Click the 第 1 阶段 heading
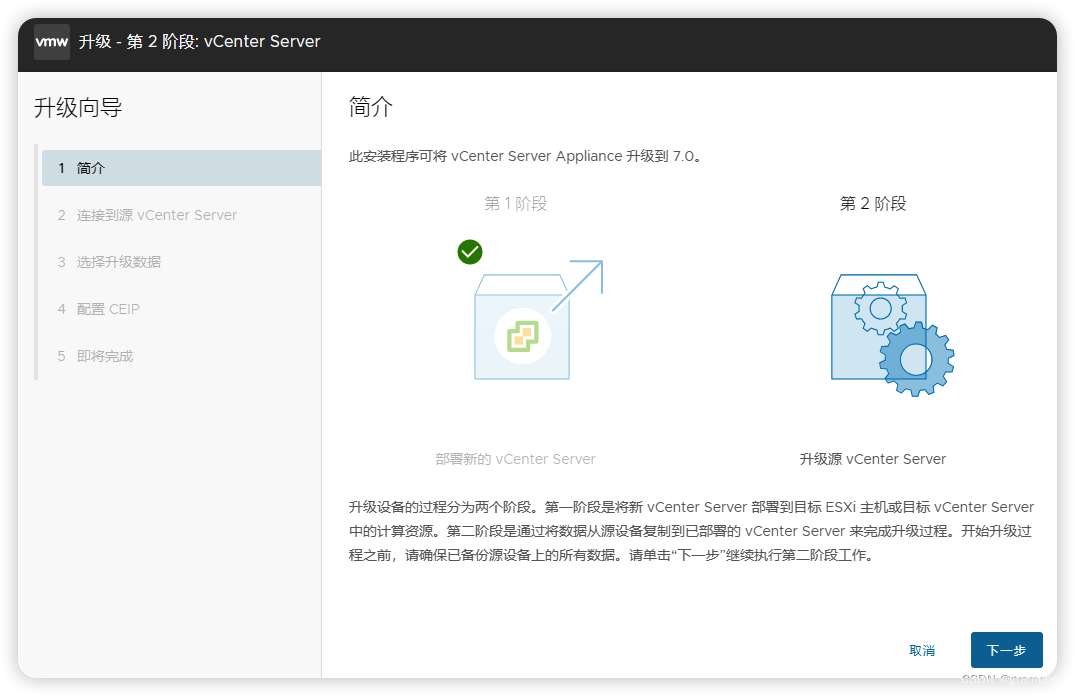The width and height of the screenshot is (1075, 696). point(516,204)
